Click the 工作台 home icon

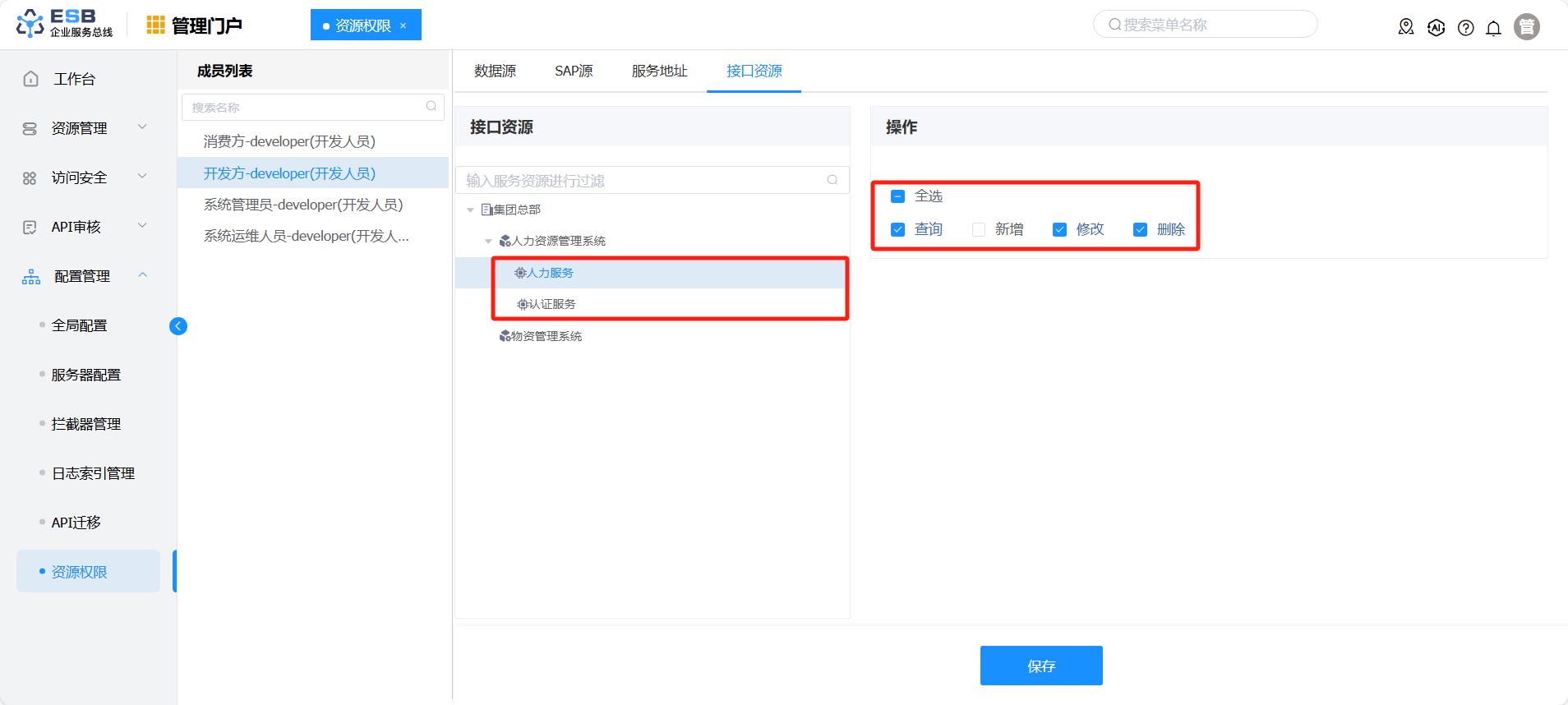click(31, 79)
